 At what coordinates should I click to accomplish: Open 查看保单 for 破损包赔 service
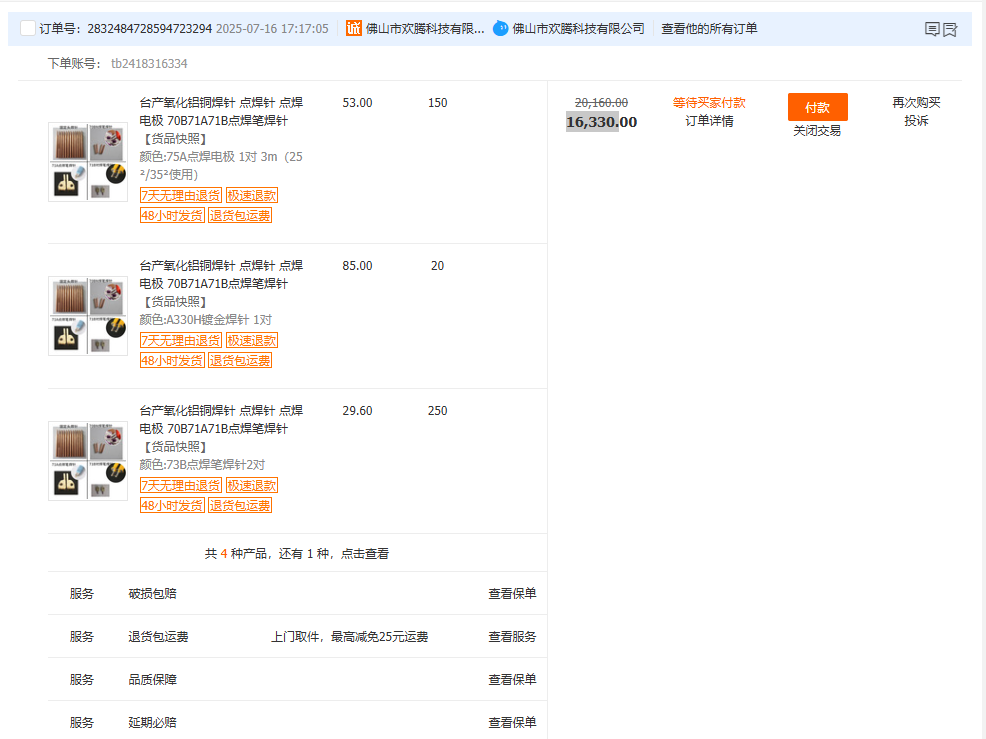(512, 593)
